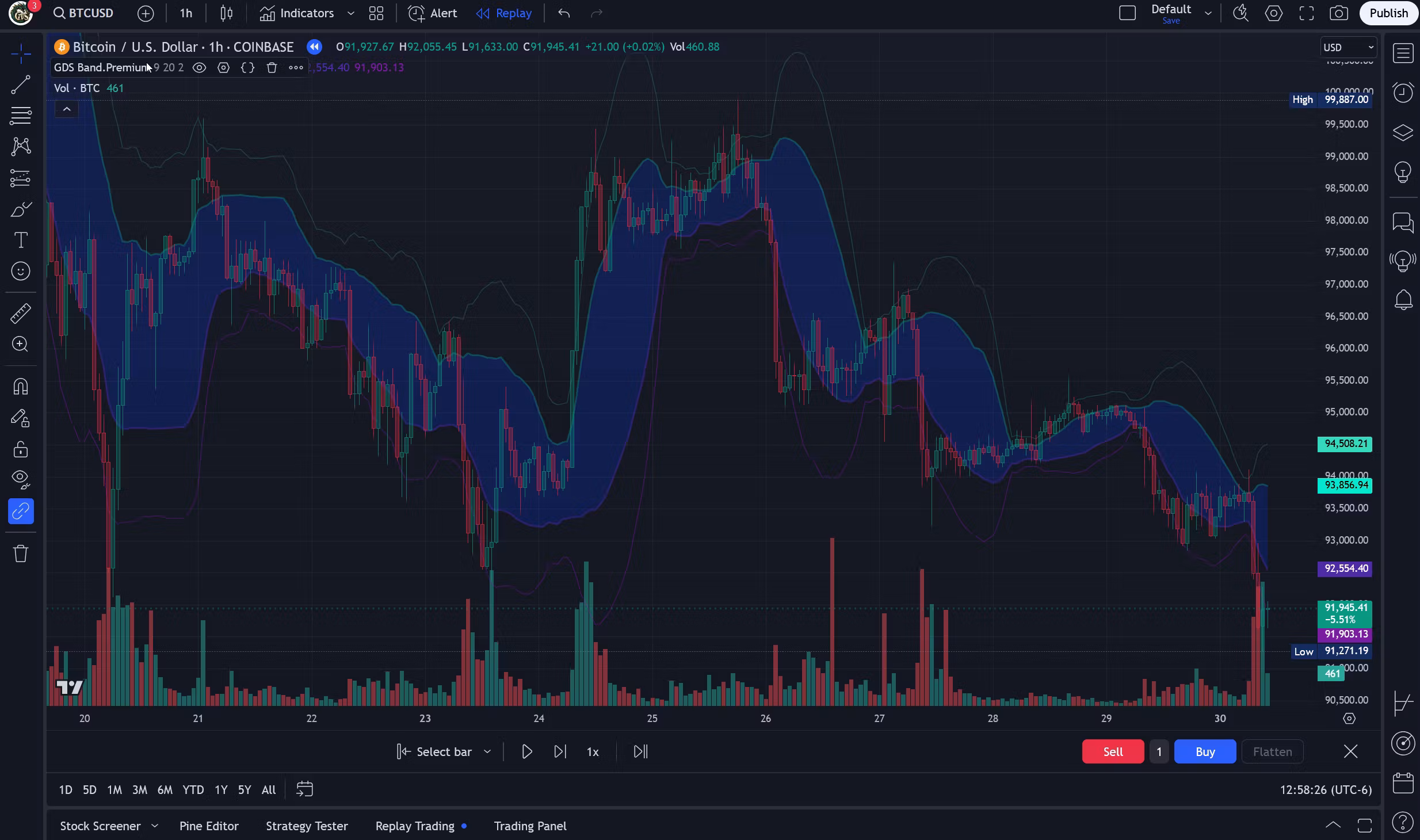This screenshot has width=1420, height=840.
Task: Open the ruler measure tool
Action: click(21, 314)
